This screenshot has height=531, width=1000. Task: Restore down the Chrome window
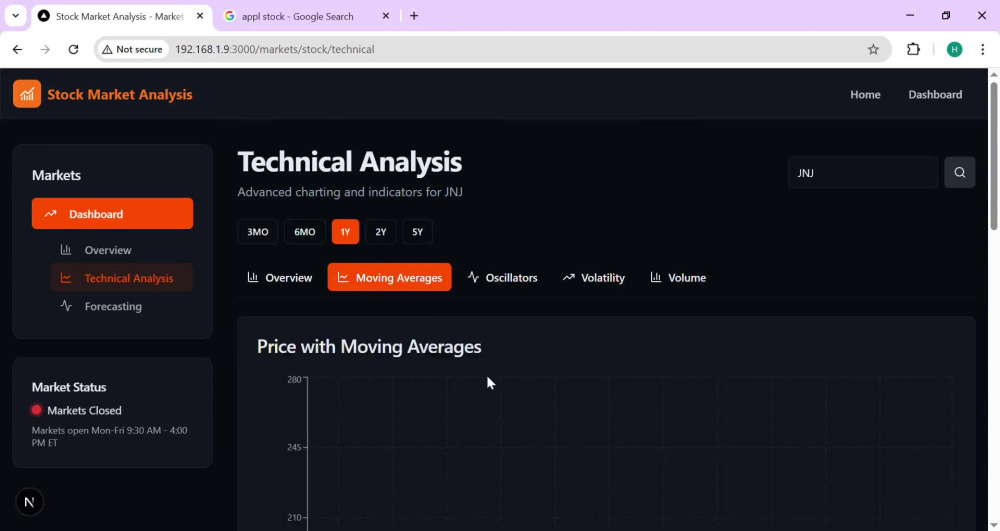click(946, 15)
